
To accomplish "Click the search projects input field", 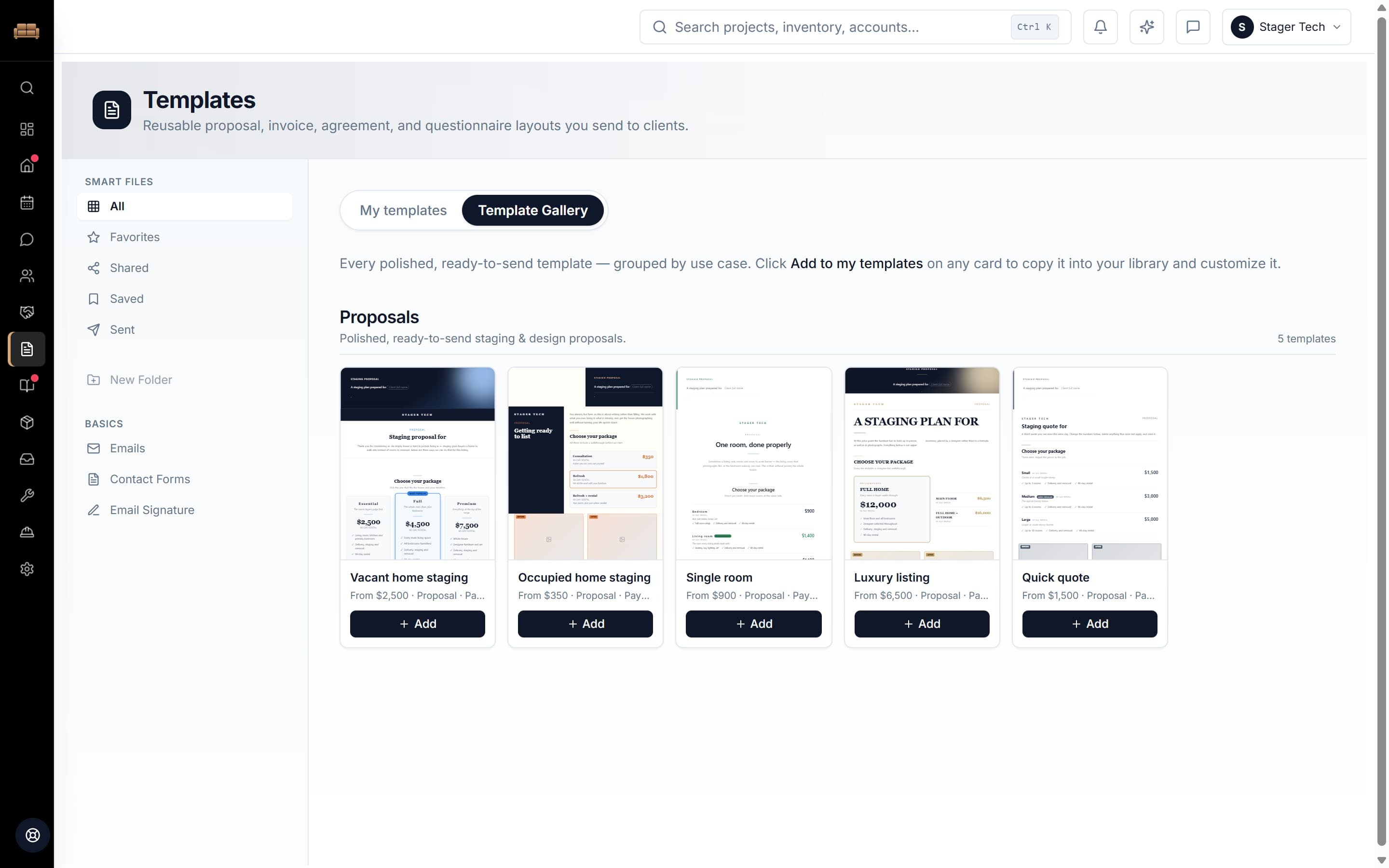I will [x=855, y=27].
